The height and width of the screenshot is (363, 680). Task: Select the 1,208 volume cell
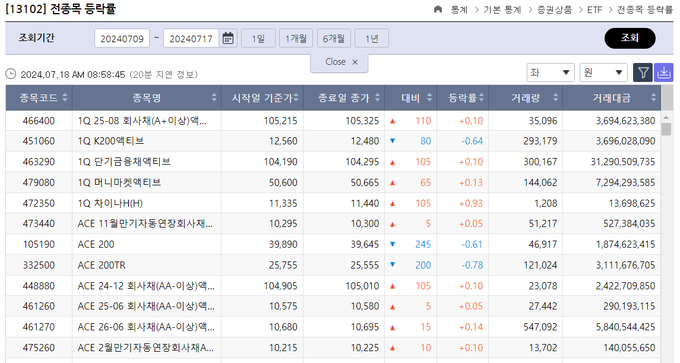[526, 203]
